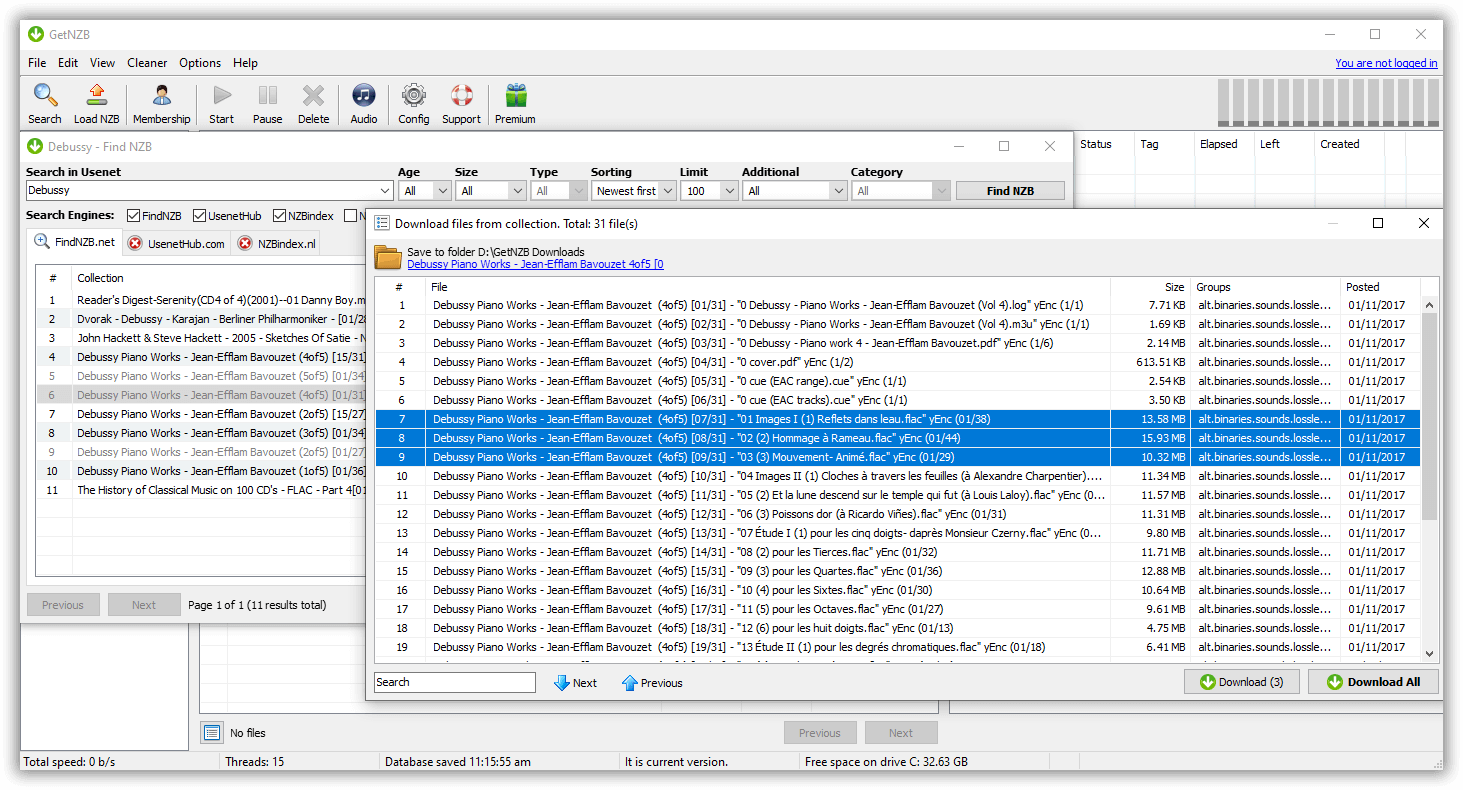Switch to the UsenetHub.com tab

pyautogui.click(x=176, y=243)
